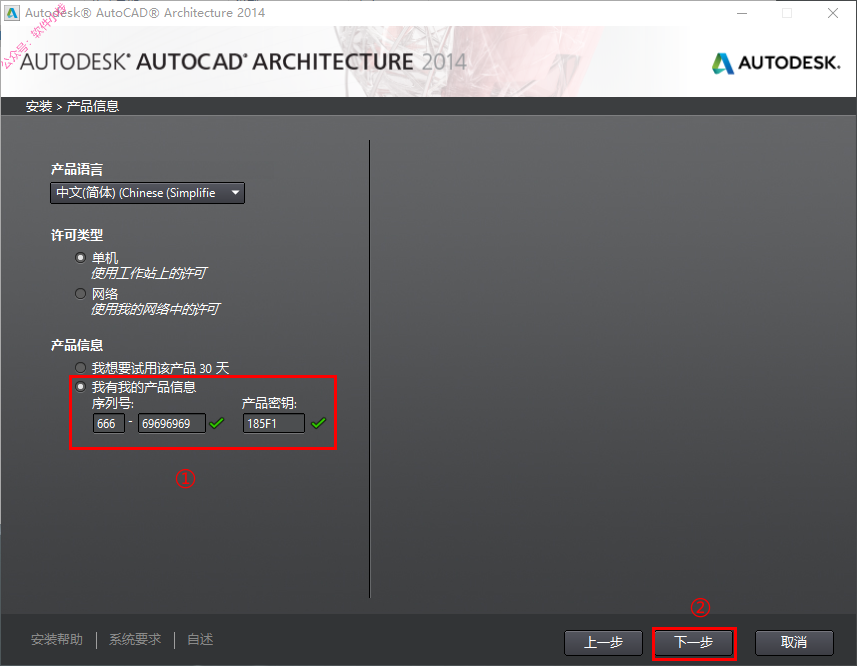The height and width of the screenshot is (666, 857).
Task: Select the 单机 standalone license radio button
Action: click(x=80, y=257)
